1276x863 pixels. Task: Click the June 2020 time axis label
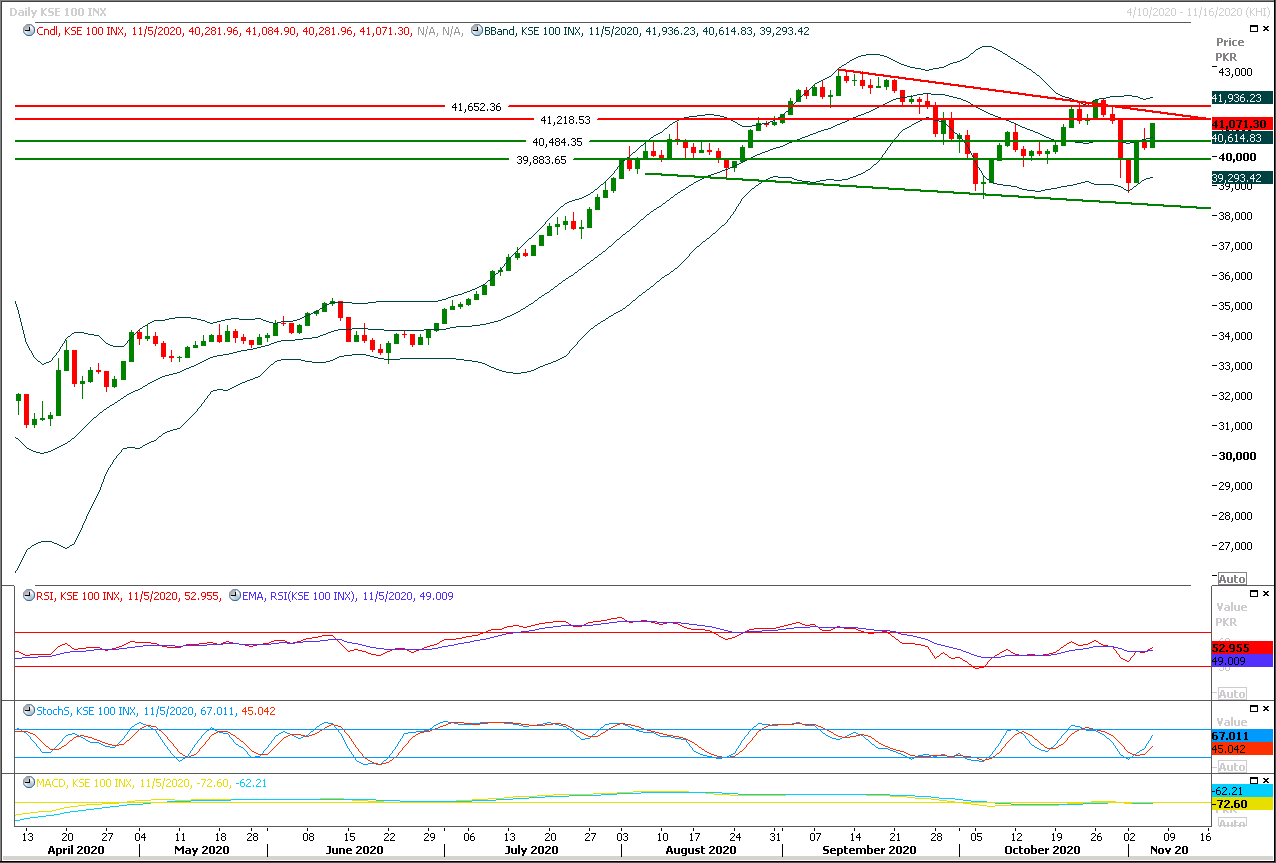pos(355,849)
